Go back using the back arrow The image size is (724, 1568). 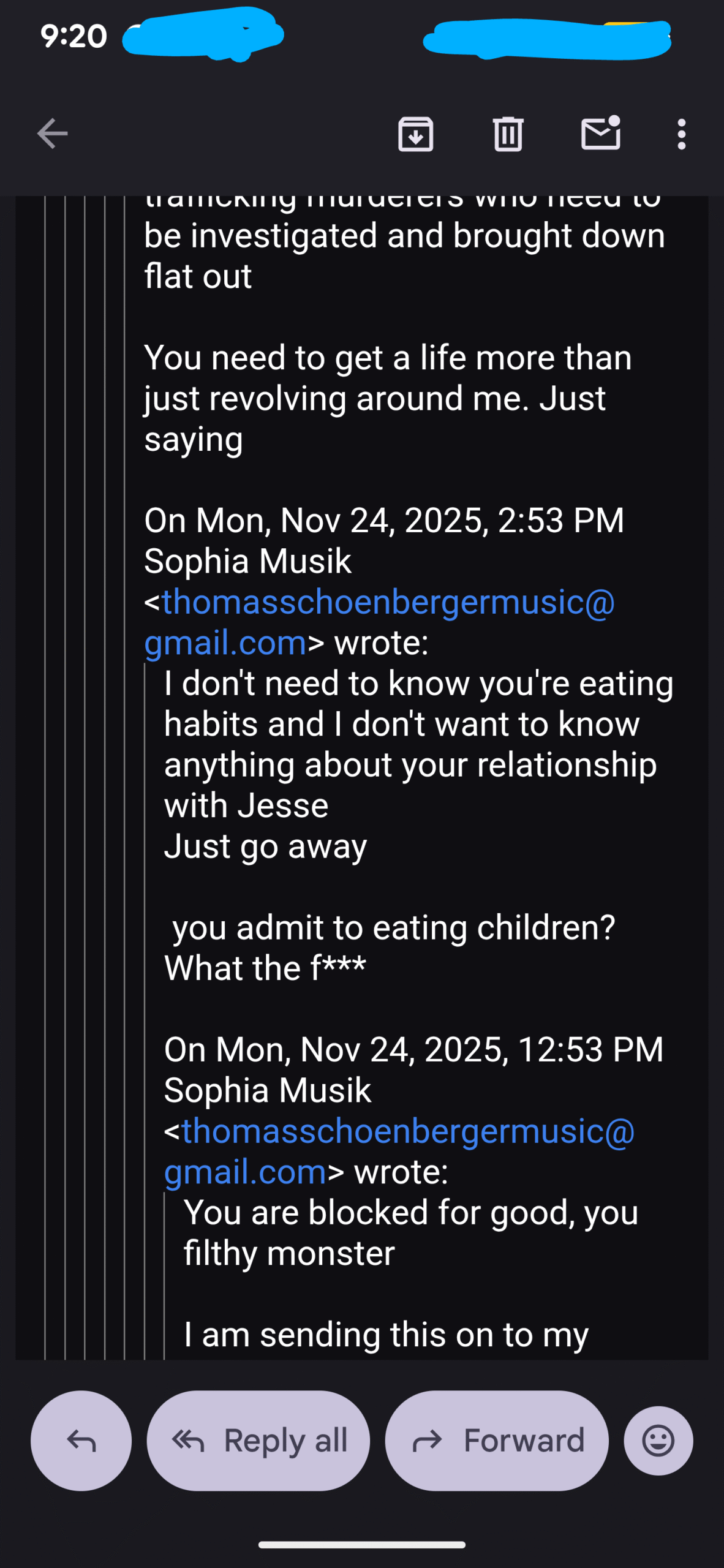coord(53,134)
